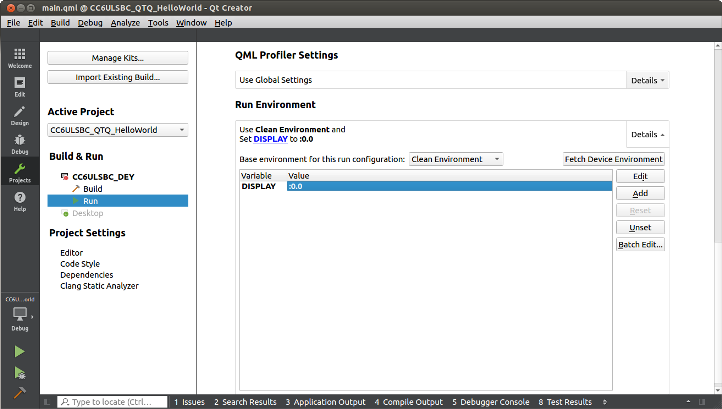Open the Issues output pane
The width and height of the screenshot is (722, 409).
(x=189, y=402)
